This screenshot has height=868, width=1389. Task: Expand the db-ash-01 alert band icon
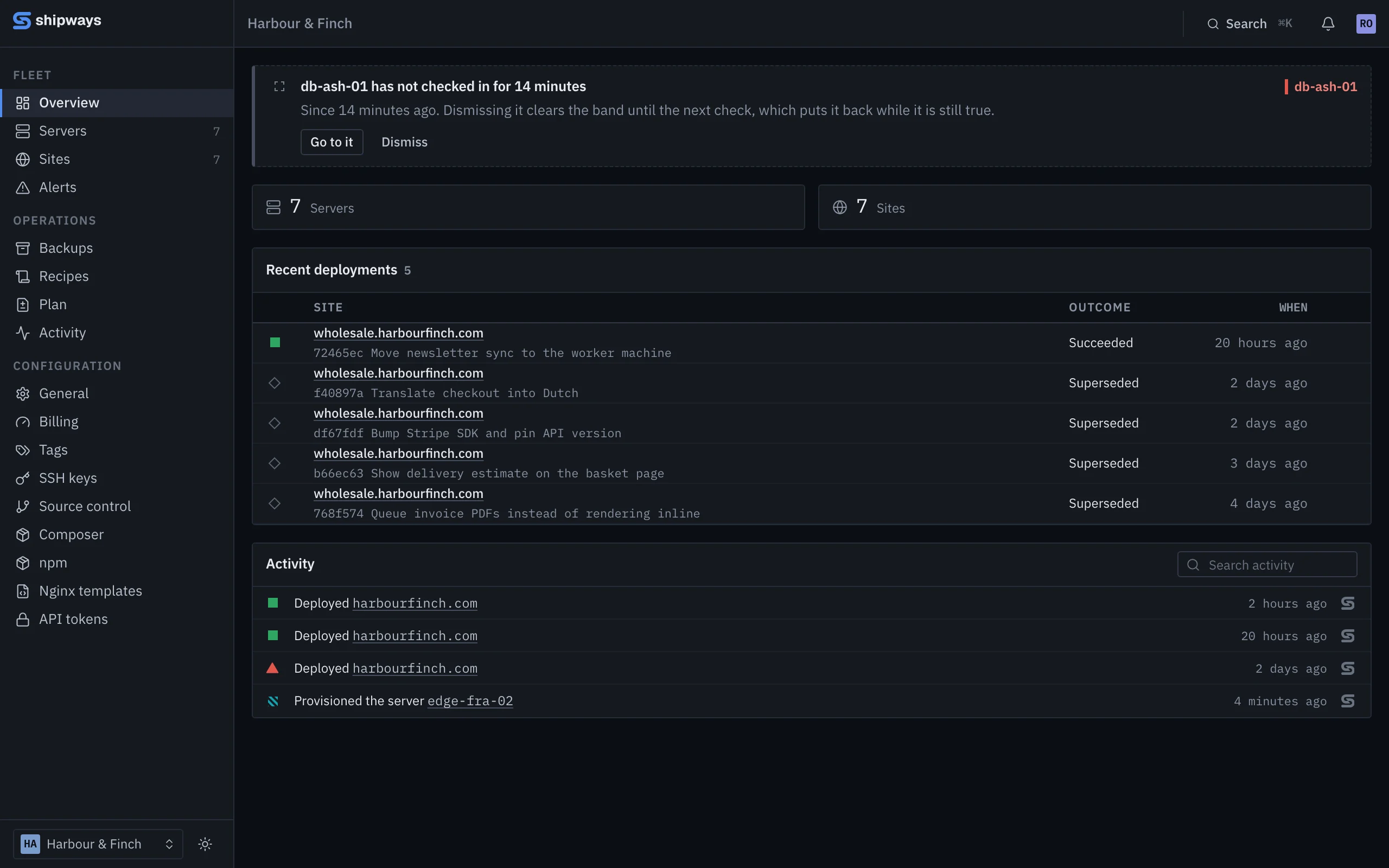279,87
